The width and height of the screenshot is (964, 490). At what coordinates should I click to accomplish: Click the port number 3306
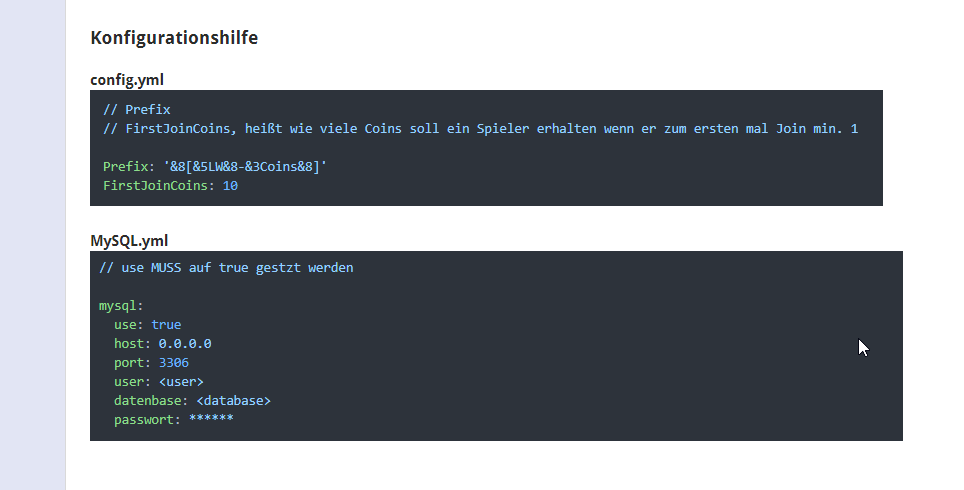[x=173, y=363]
